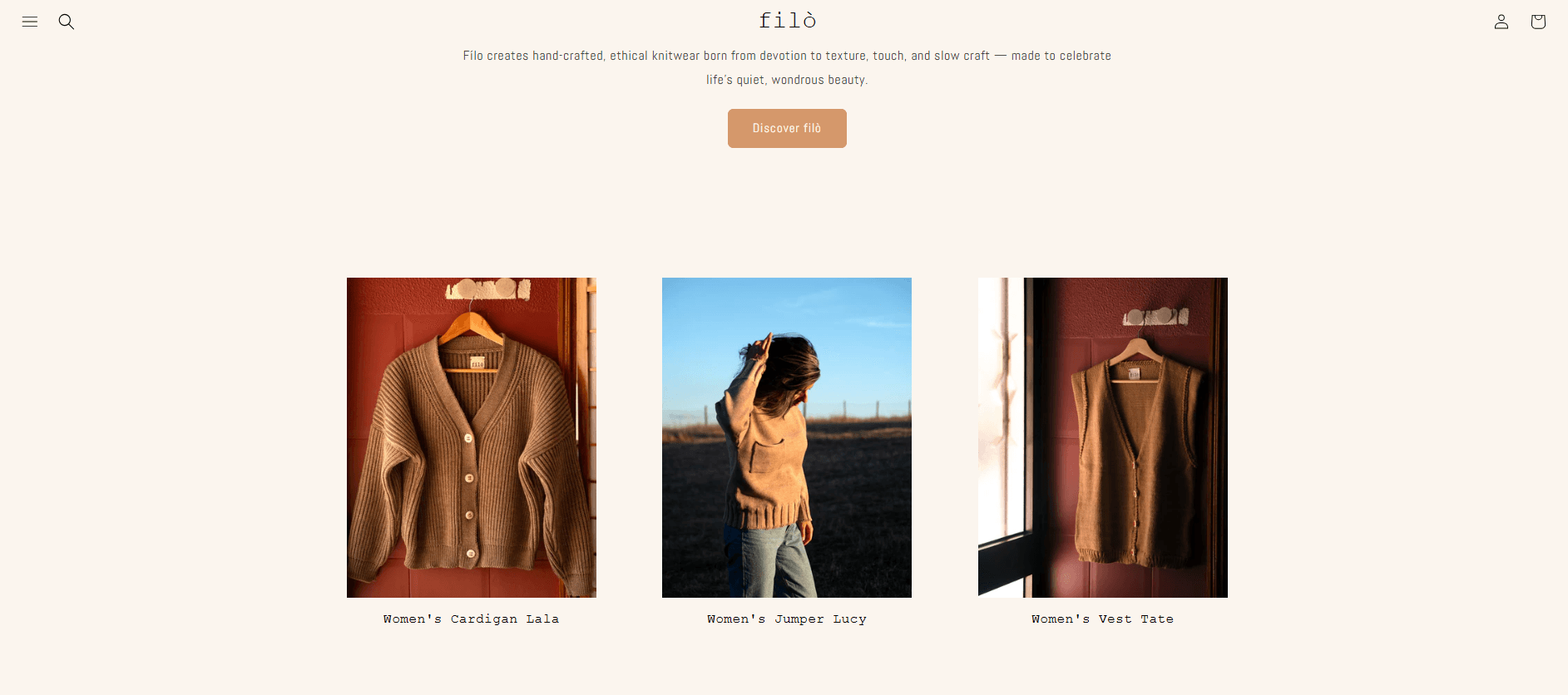View the shopping cart icon
The image size is (1568, 695).
tap(1538, 22)
